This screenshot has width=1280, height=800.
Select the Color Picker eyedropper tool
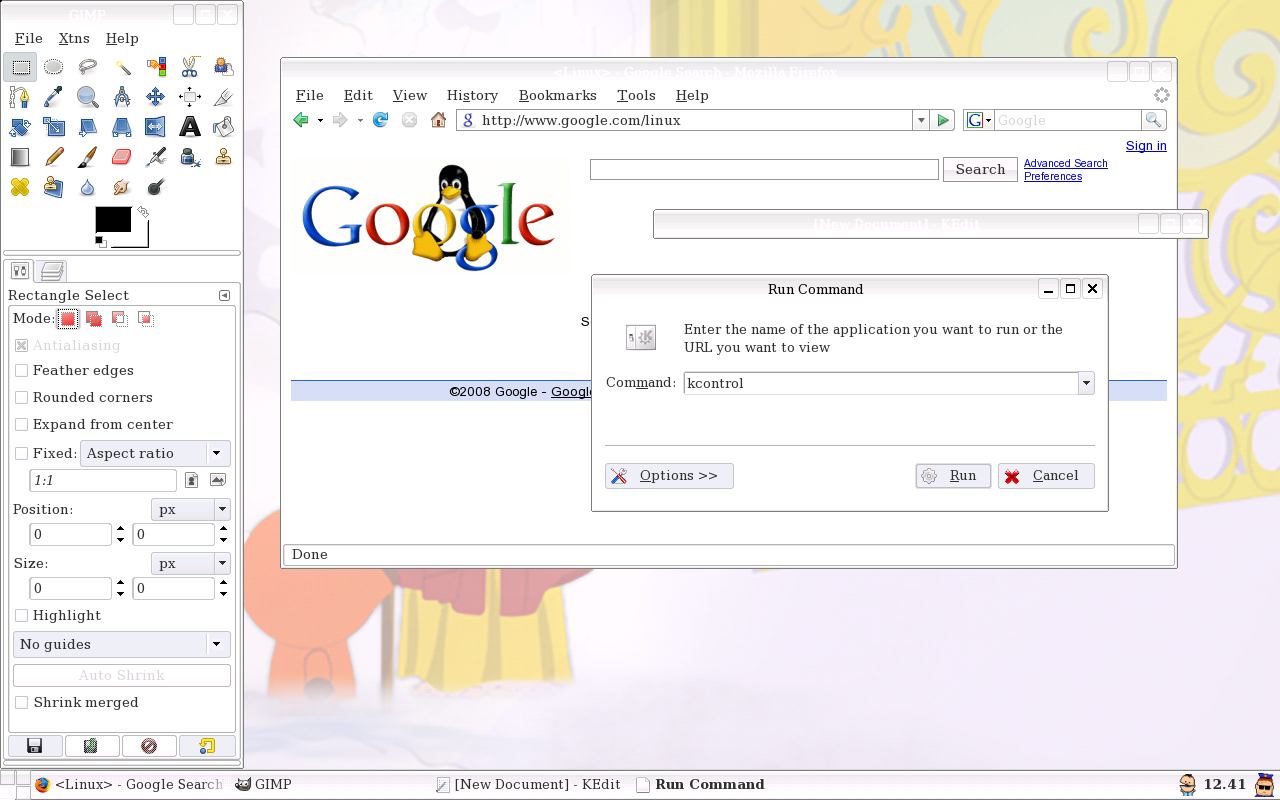coord(54,97)
